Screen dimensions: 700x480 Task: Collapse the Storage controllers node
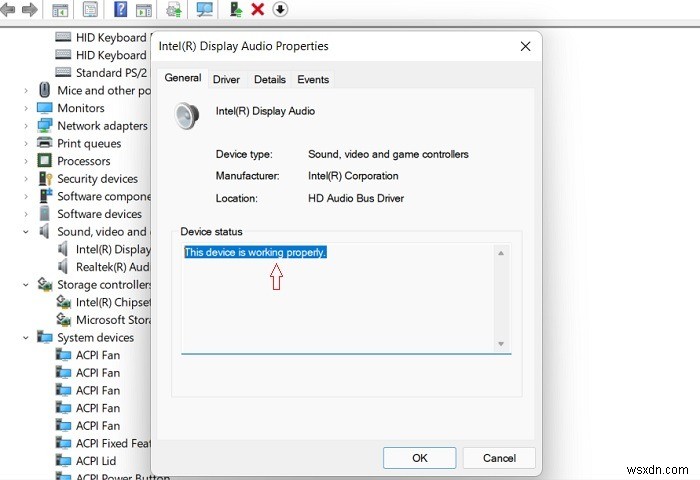26,284
